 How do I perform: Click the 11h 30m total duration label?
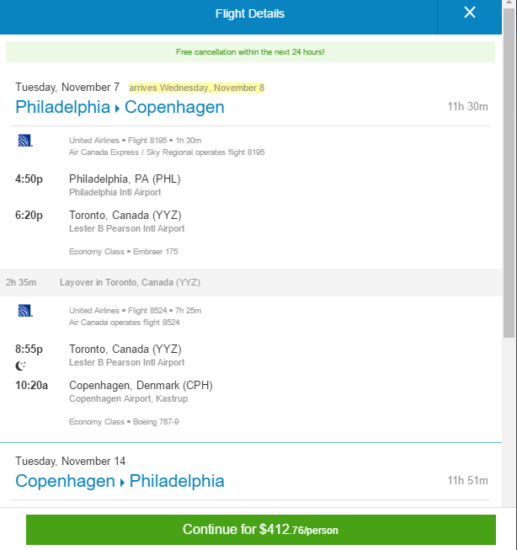[468, 107]
